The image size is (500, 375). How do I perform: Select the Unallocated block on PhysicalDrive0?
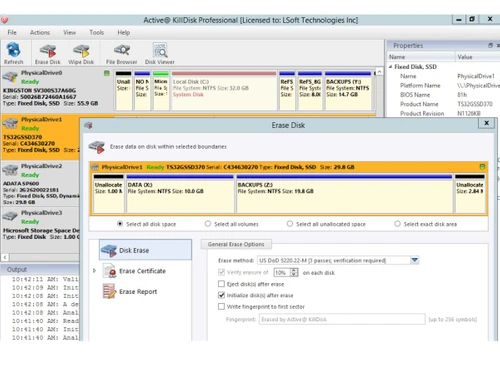pos(123,90)
